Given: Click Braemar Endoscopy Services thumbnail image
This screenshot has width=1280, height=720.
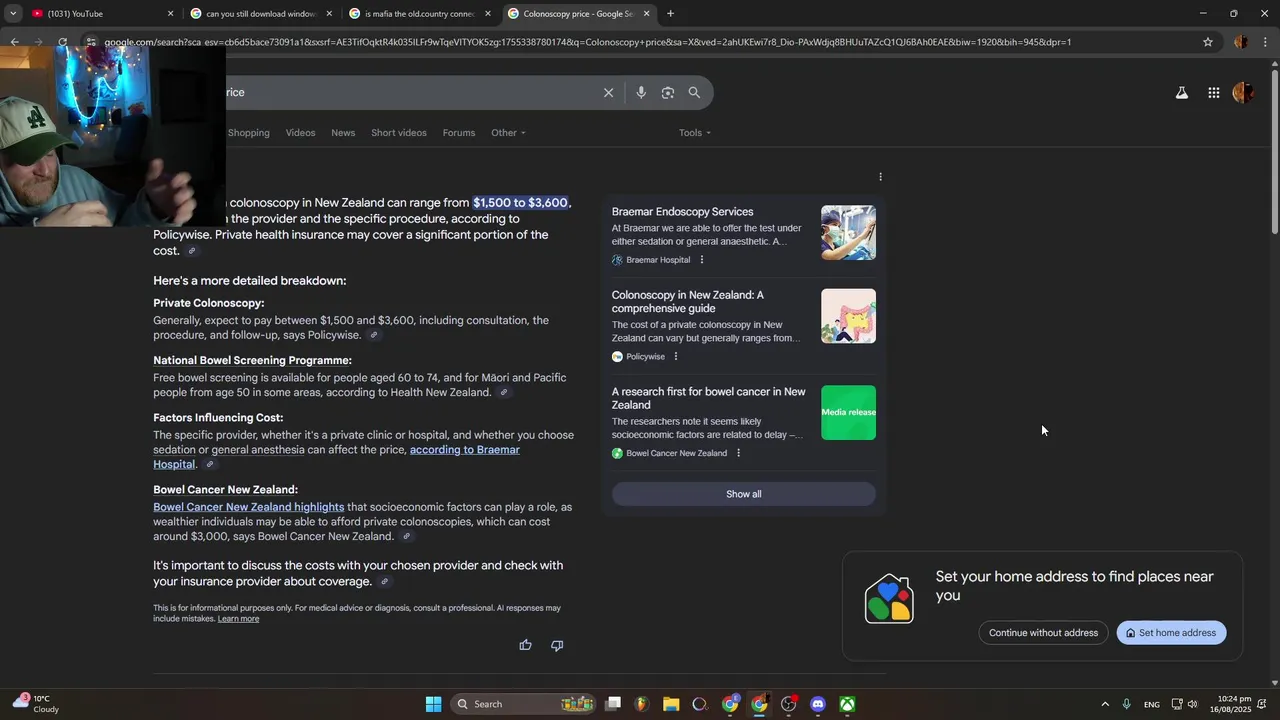Looking at the screenshot, I should point(848,233).
